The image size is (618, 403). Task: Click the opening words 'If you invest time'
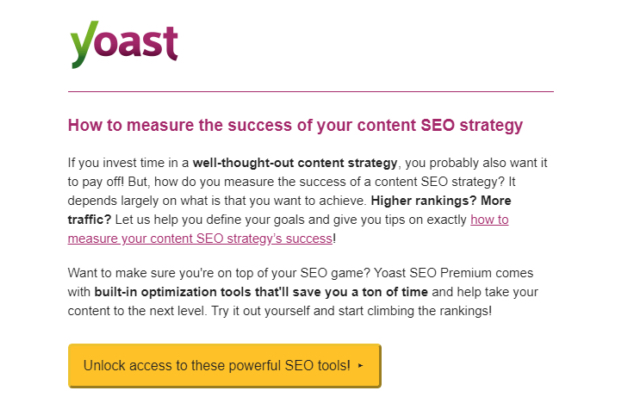[113, 163]
